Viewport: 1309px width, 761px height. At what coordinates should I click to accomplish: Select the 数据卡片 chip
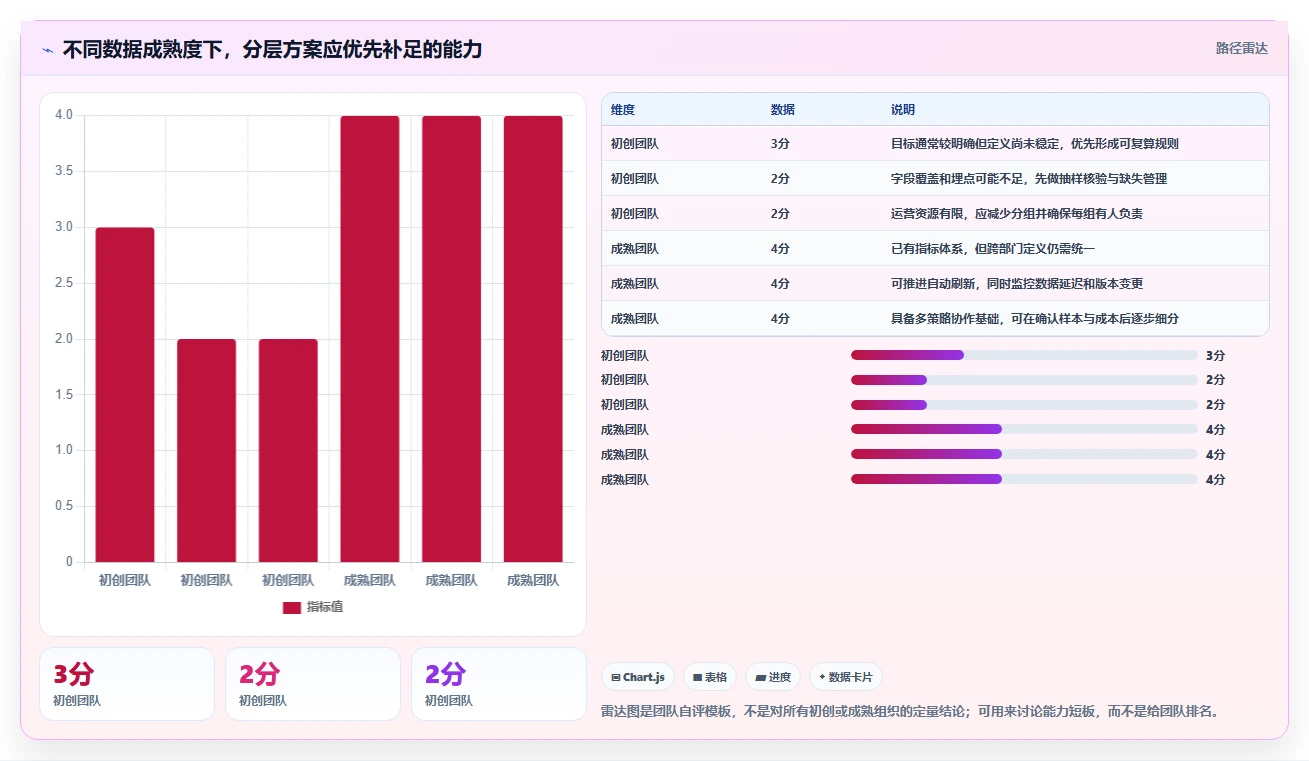pos(846,677)
